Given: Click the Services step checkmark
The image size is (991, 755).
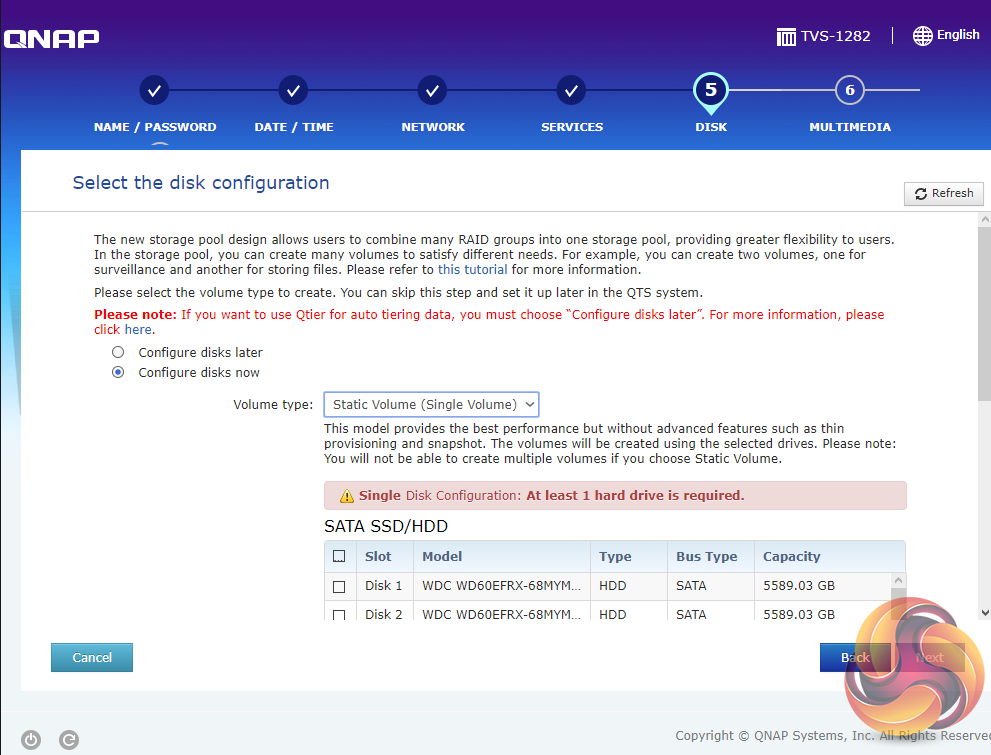Looking at the screenshot, I should pyautogui.click(x=571, y=91).
